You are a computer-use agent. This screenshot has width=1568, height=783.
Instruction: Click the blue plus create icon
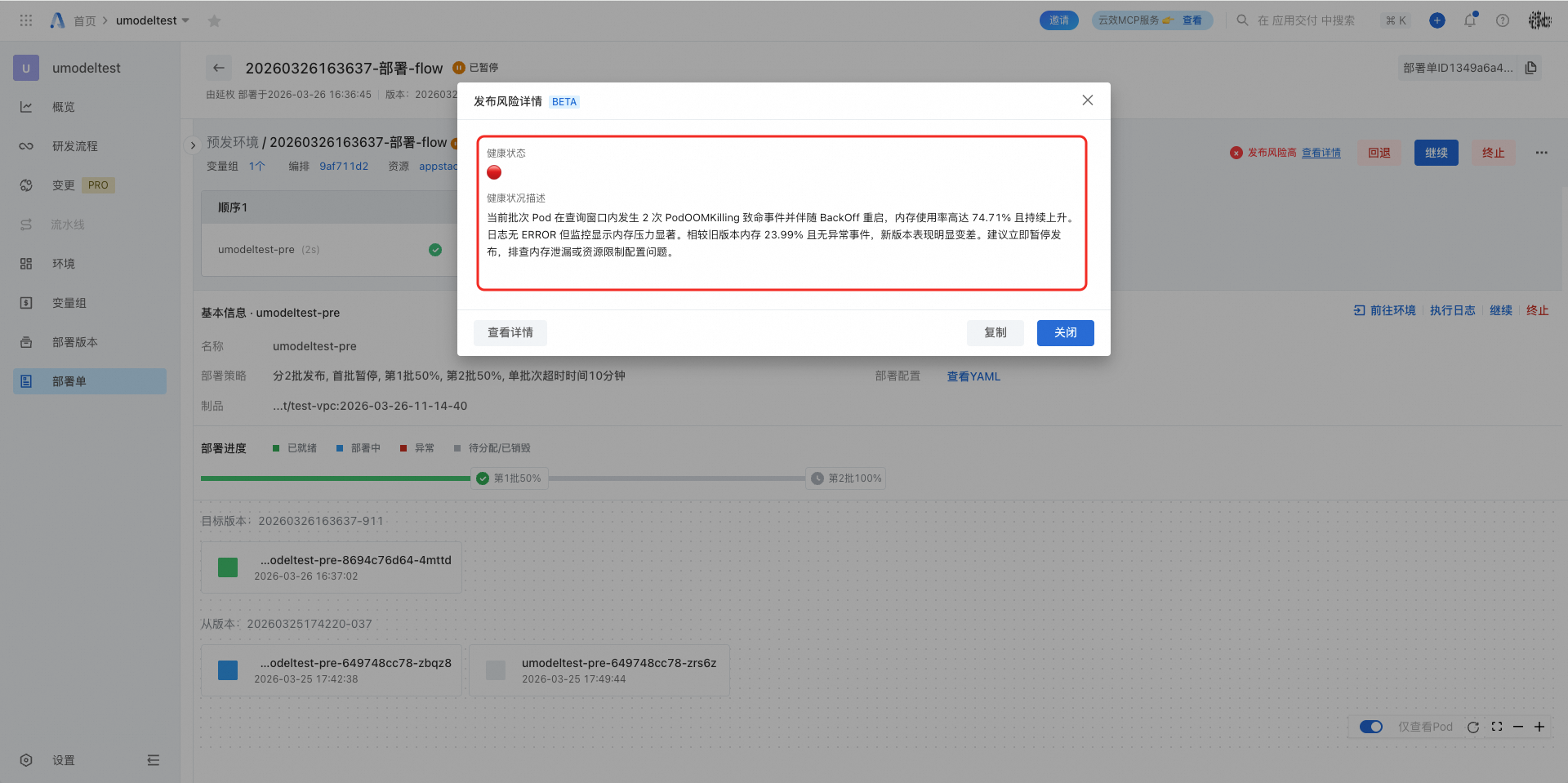click(x=1437, y=20)
